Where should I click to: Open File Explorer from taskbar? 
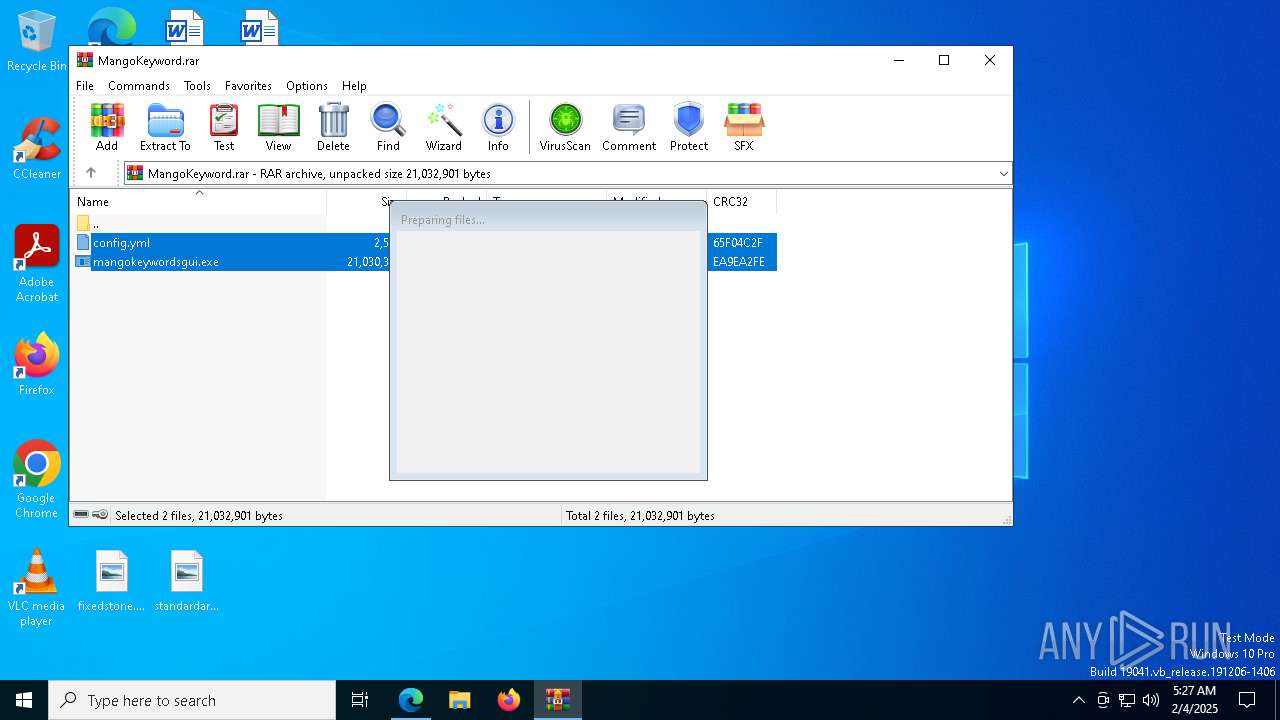click(460, 700)
